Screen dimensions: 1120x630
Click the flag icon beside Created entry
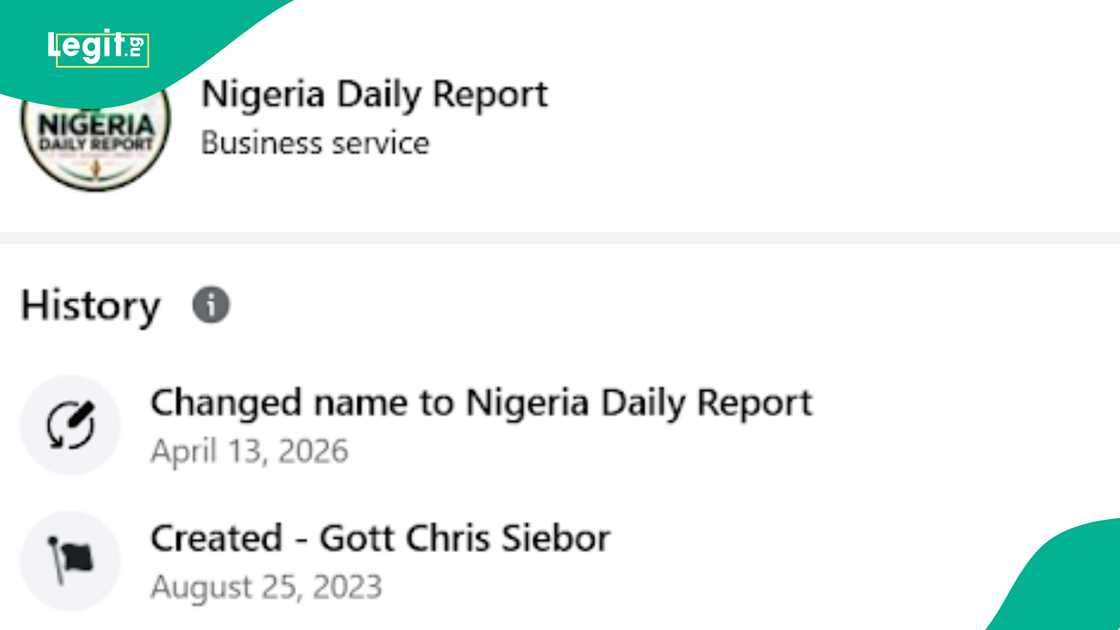click(68, 560)
